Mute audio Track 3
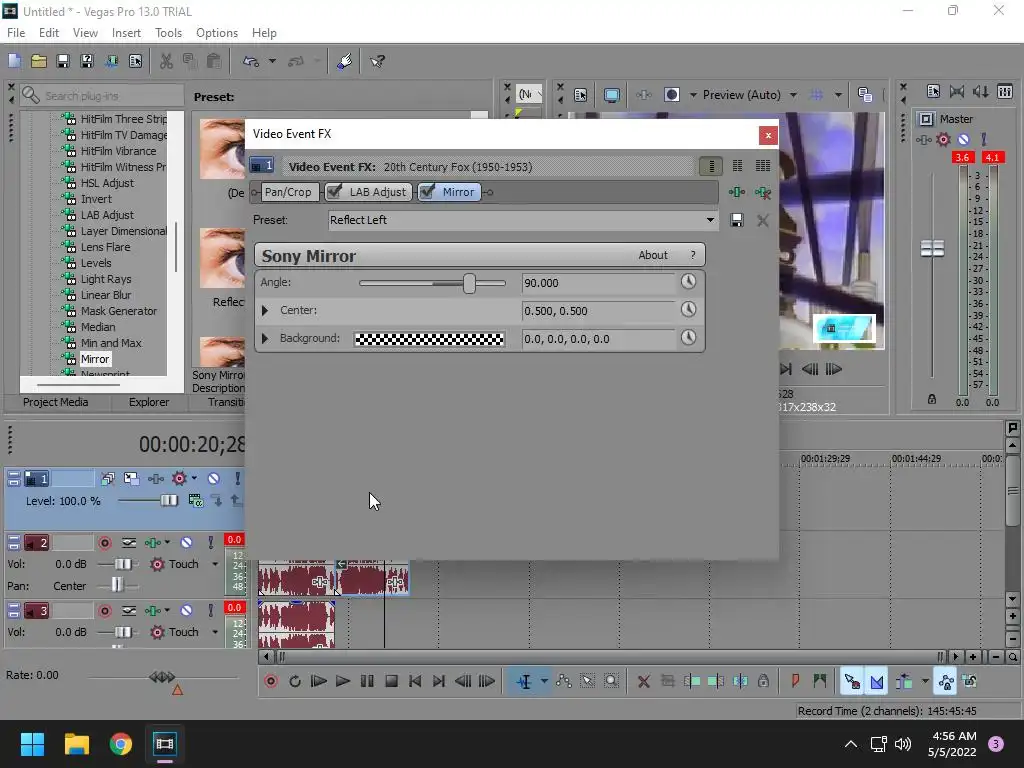Screen dimensions: 1024x768 (186, 611)
